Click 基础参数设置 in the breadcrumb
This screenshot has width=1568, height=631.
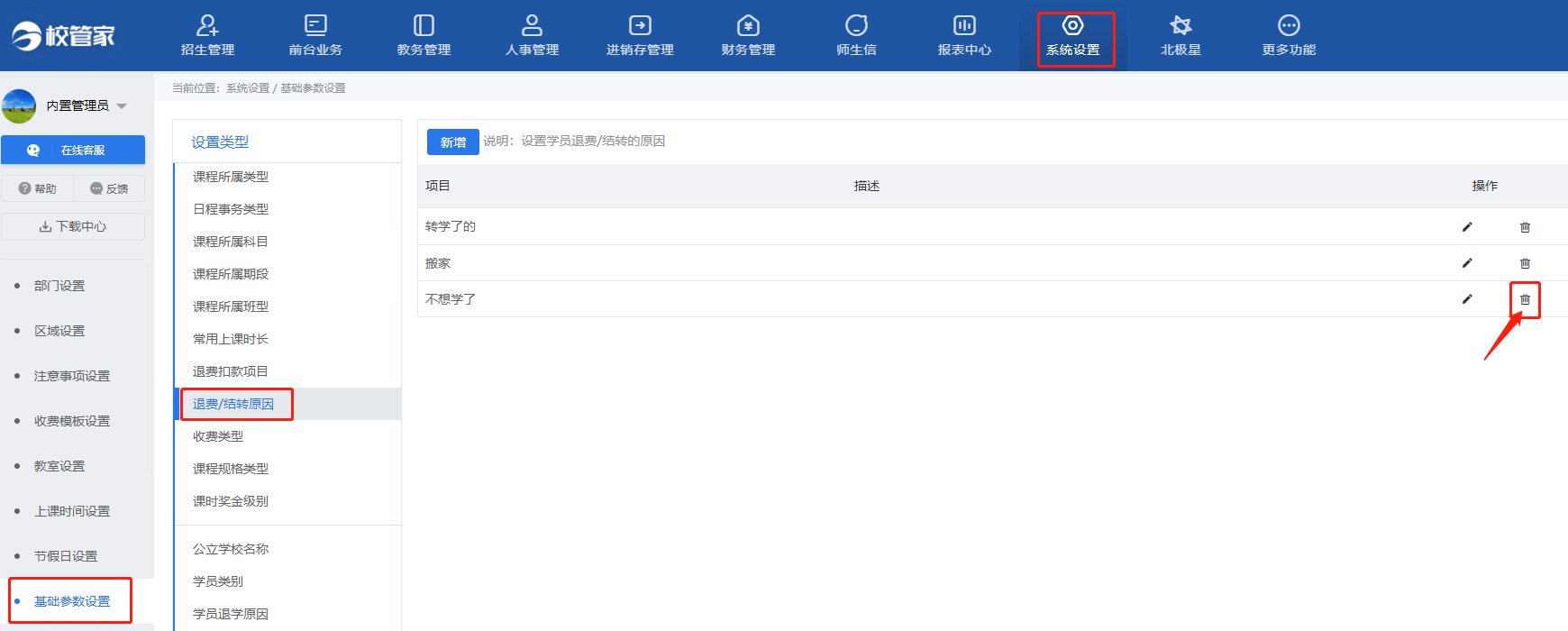(313, 88)
